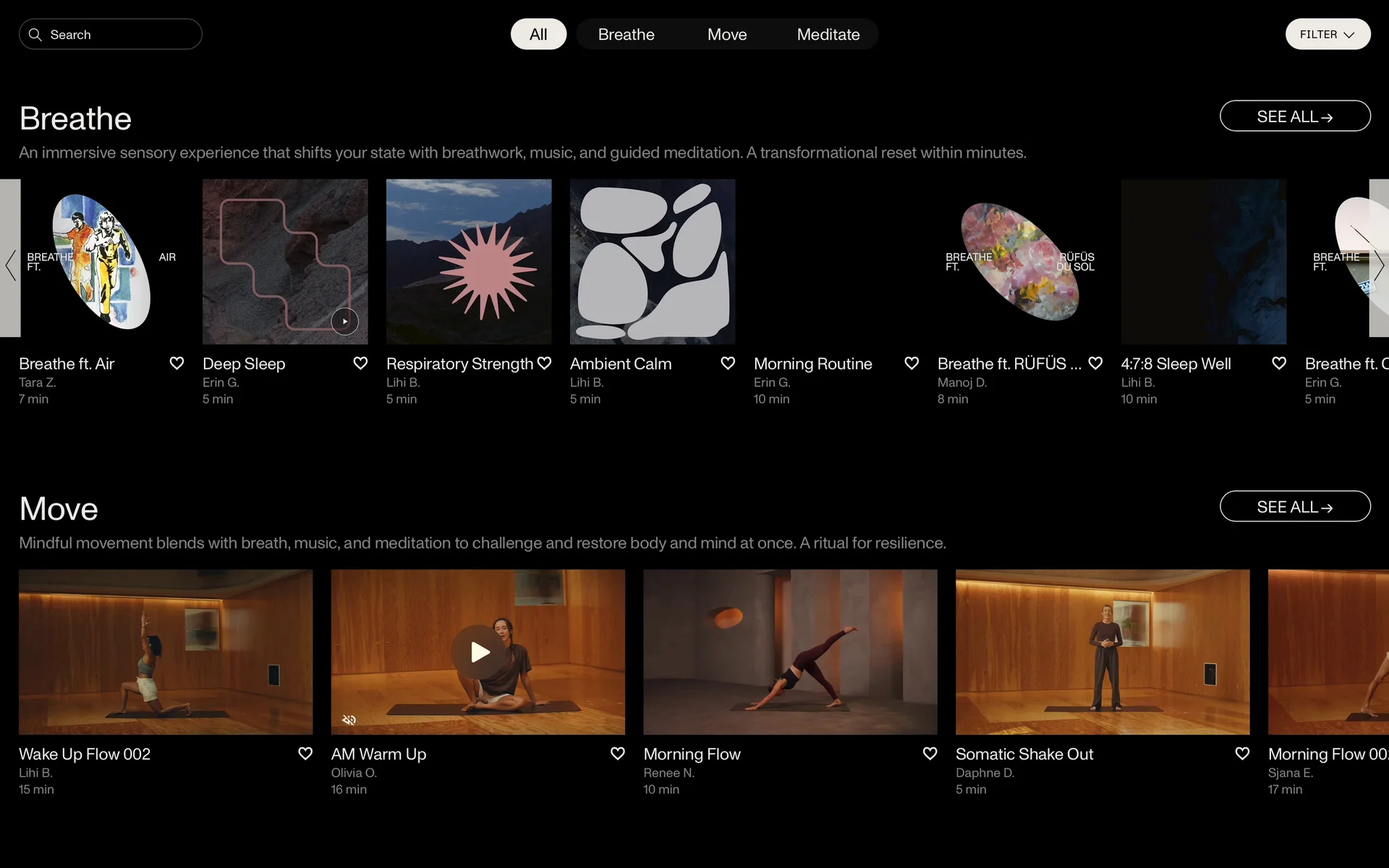Favorite 4:7:8 Sleep Well session
Screen dimensions: 1389x868
click(1279, 363)
